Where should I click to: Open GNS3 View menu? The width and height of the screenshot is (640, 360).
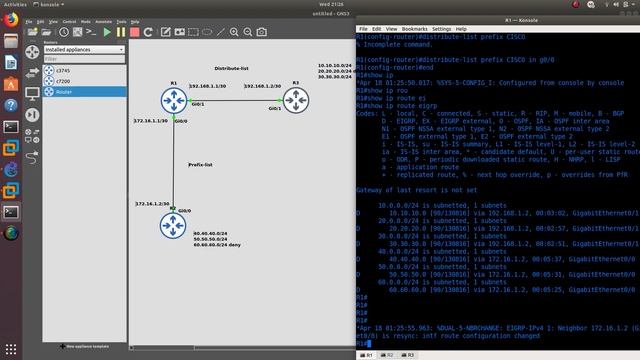[x=53, y=22]
